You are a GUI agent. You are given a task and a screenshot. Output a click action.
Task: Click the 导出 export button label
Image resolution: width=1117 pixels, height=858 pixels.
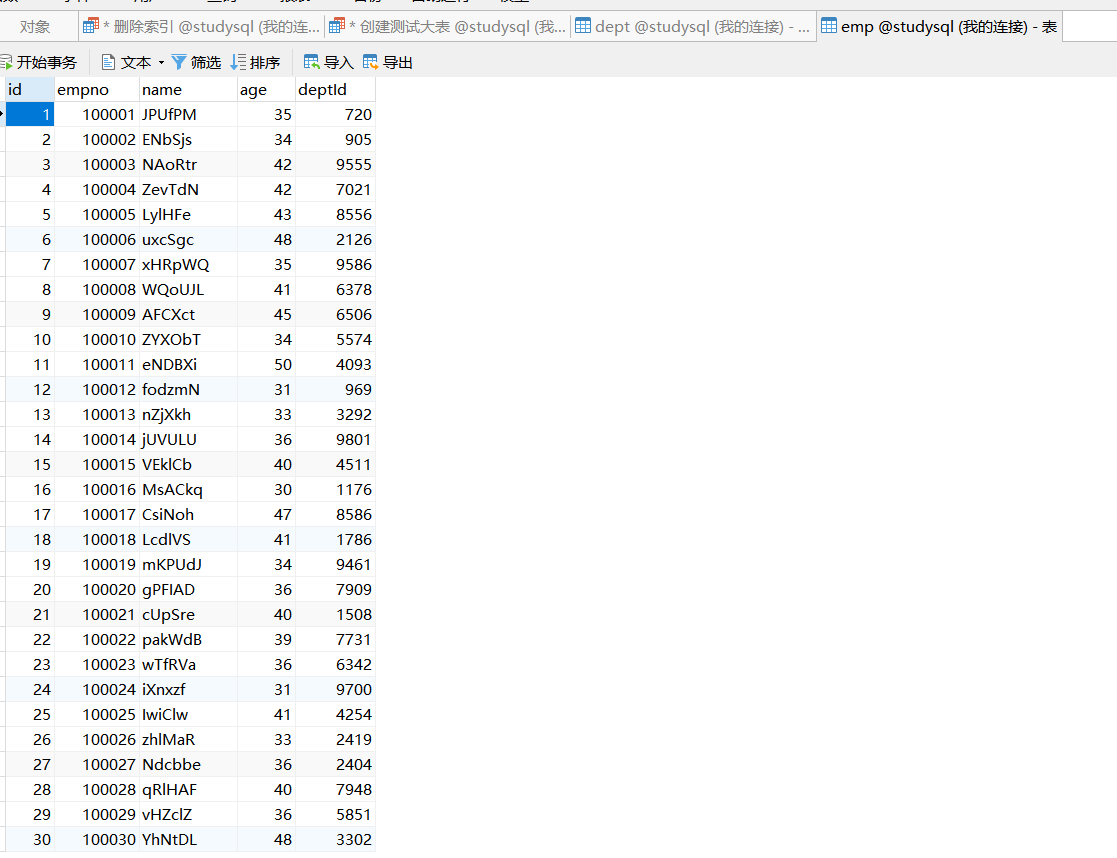point(398,63)
